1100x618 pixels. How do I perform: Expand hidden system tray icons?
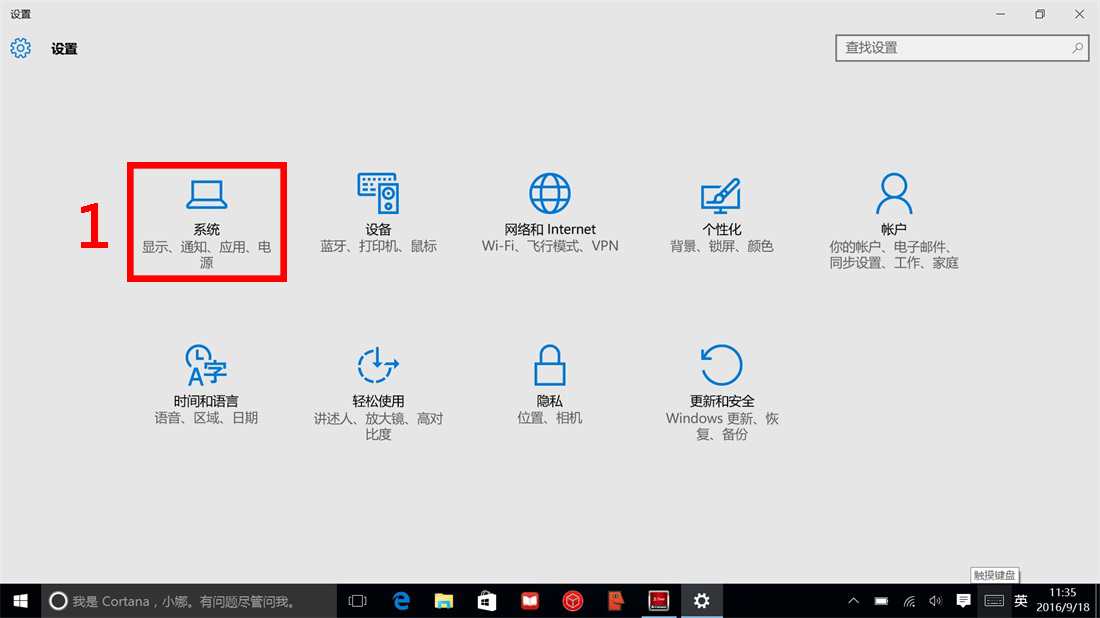point(853,601)
